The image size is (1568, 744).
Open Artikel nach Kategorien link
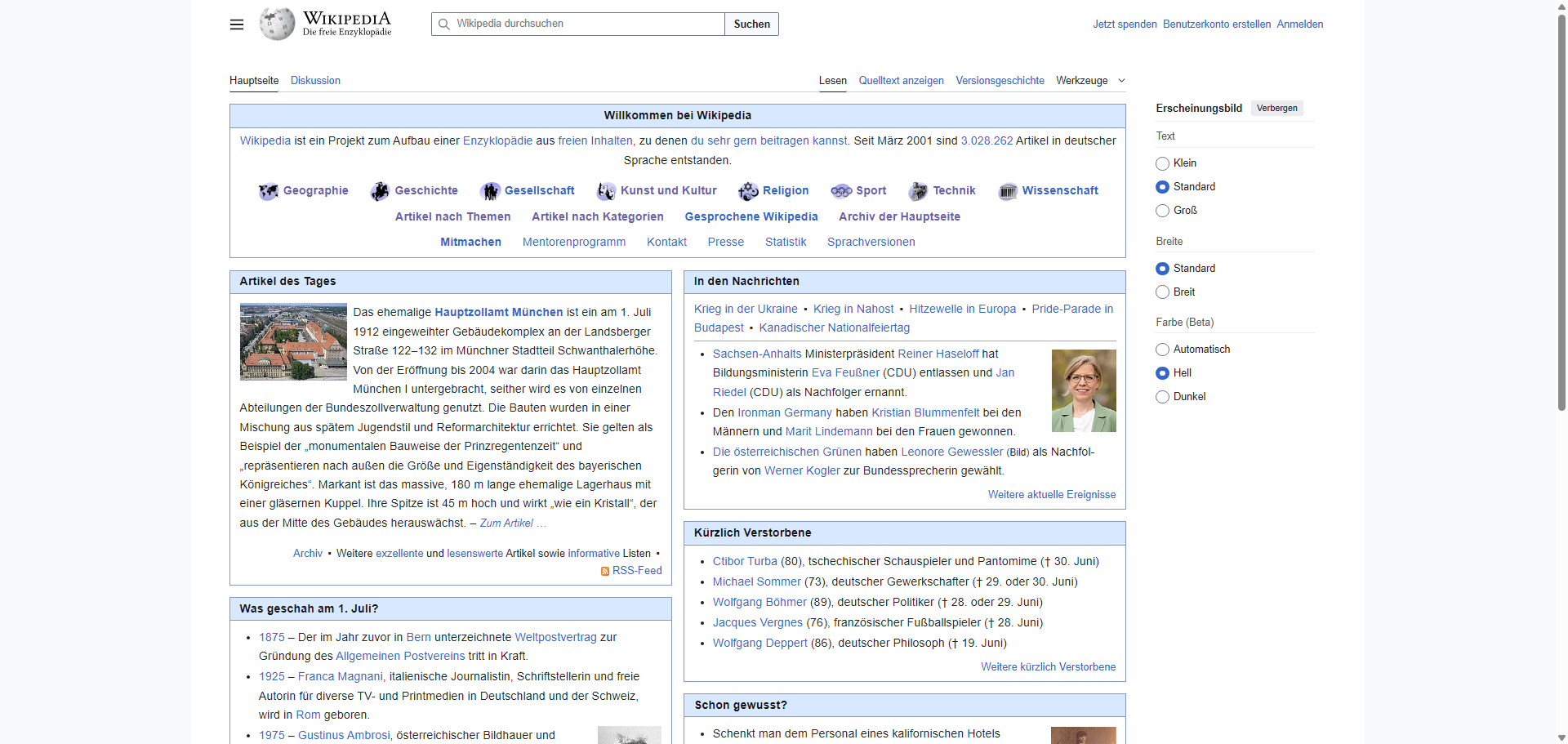coord(597,217)
